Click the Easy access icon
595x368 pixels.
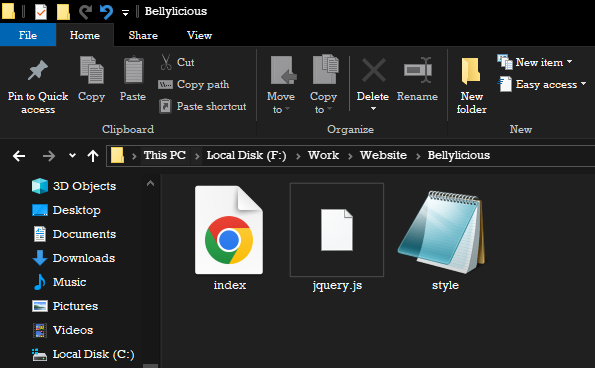(x=505, y=84)
